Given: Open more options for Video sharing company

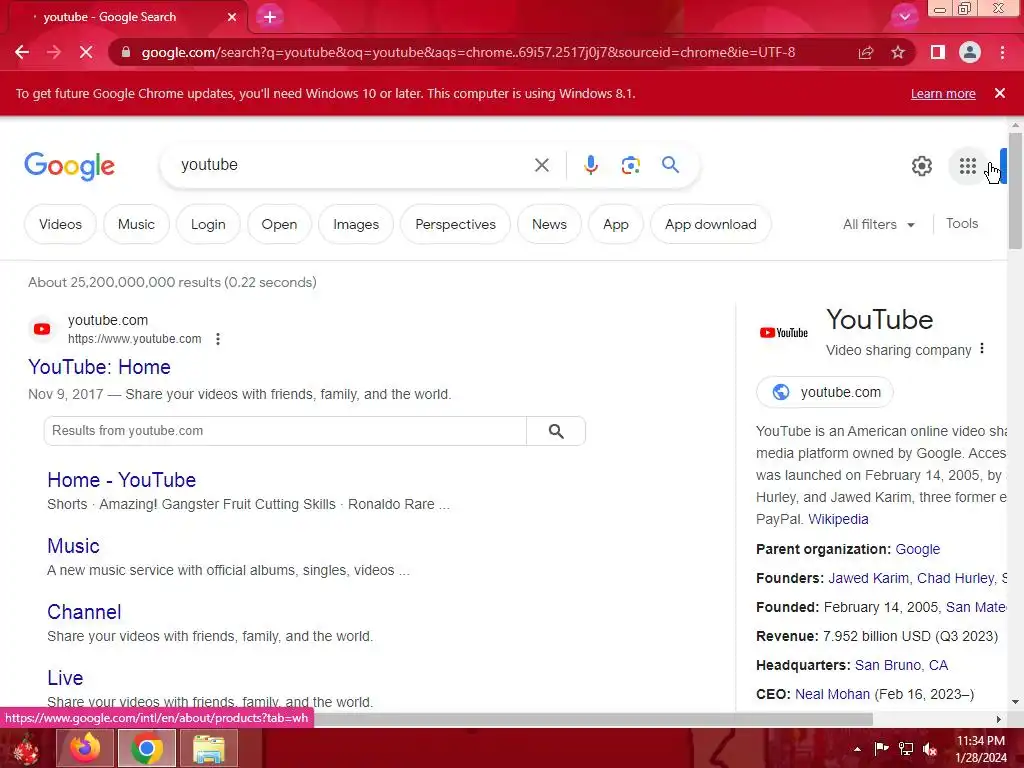Looking at the screenshot, I should point(982,349).
